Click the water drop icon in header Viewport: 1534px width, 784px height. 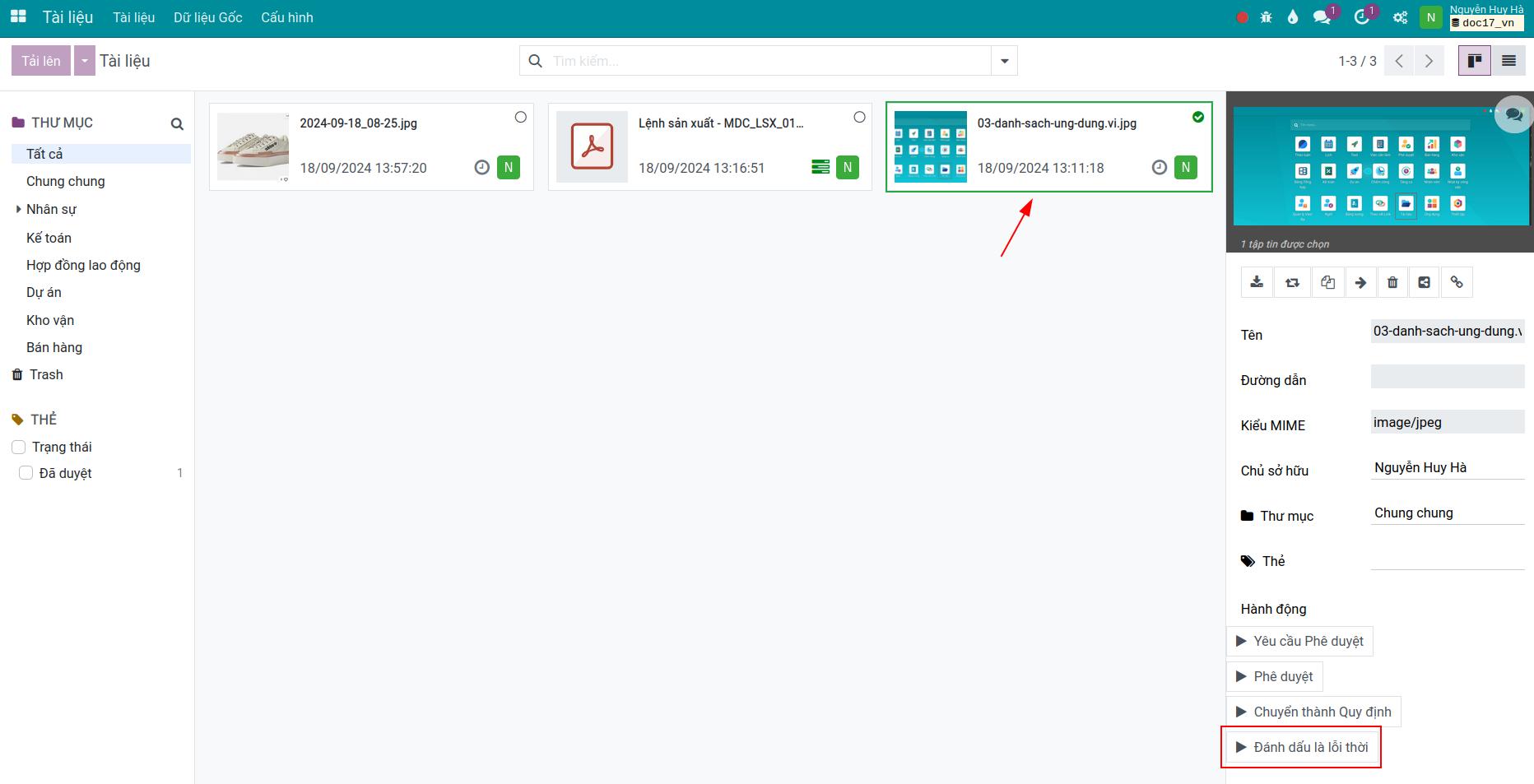point(1293,17)
